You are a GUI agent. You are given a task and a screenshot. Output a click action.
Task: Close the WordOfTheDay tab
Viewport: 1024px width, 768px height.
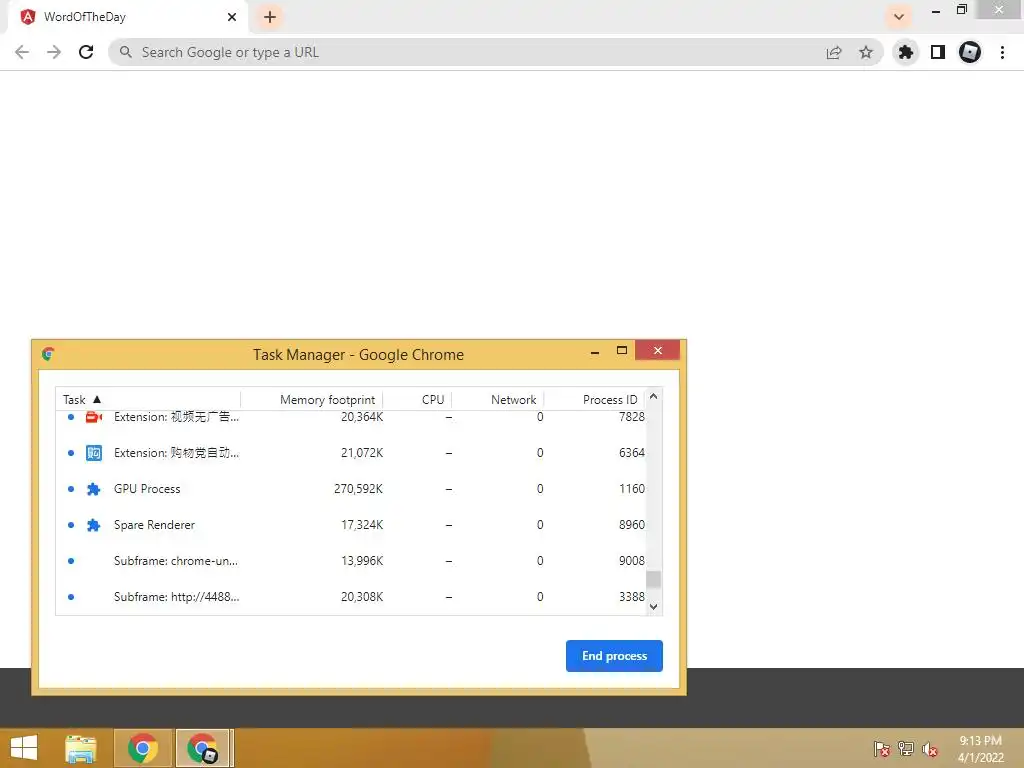coord(232,17)
